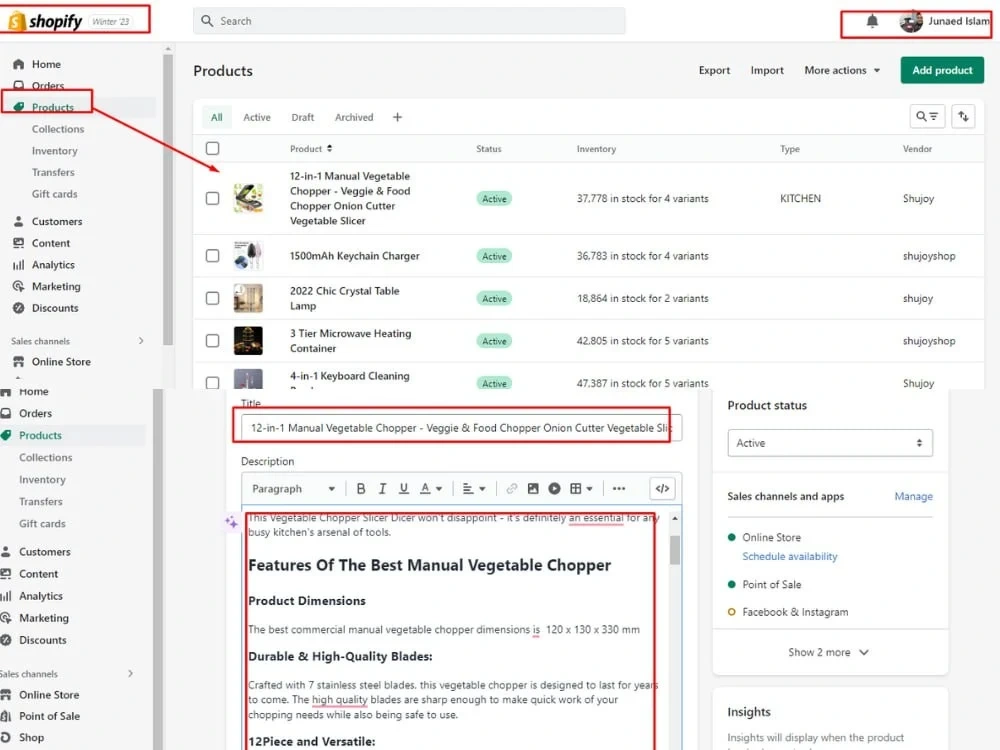1000x750 pixels.
Task: Click the search magnifier icon
Action: coord(207,21)
